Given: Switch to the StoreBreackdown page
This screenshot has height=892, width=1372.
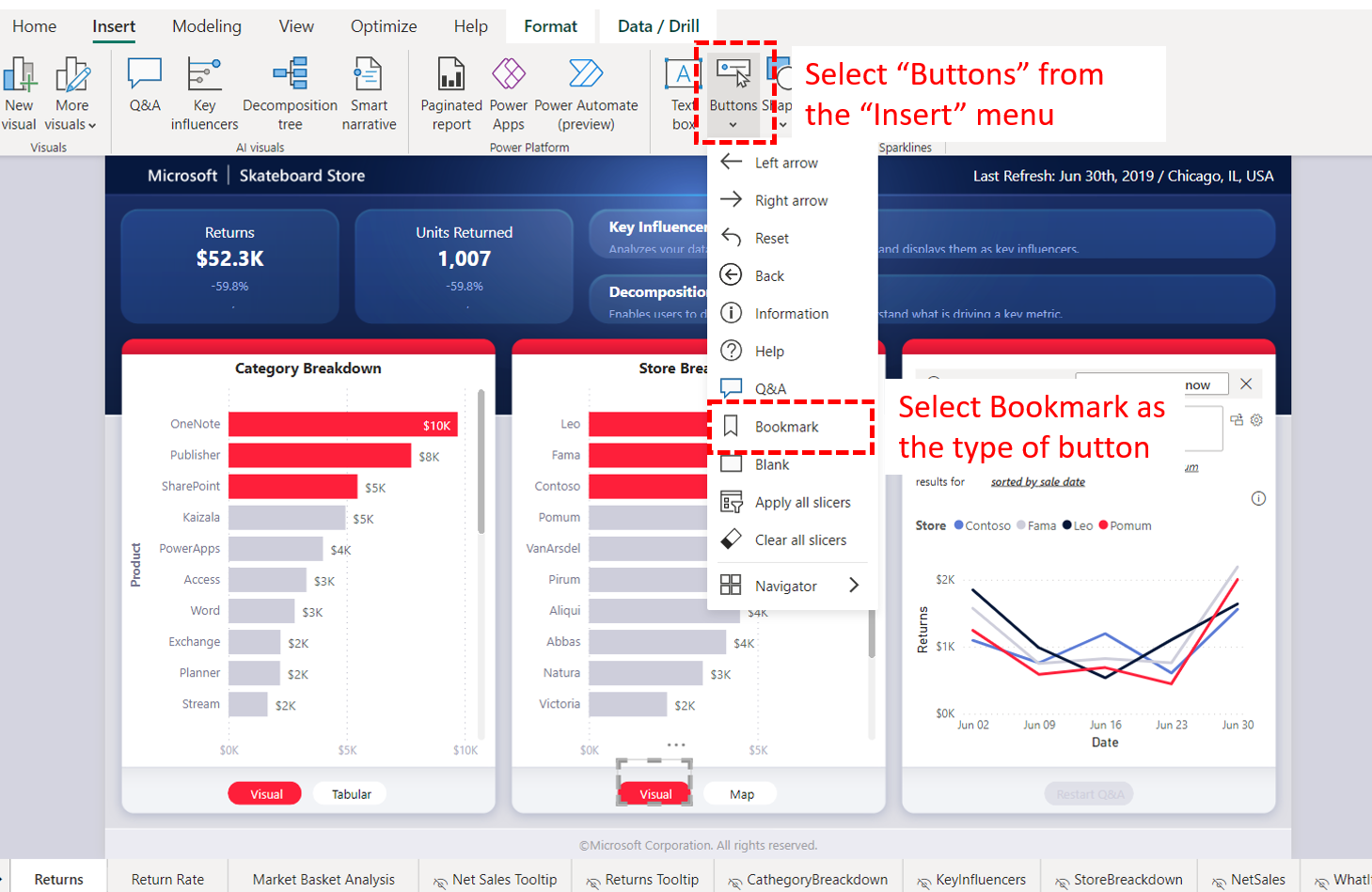Looking at the screenshot, I should [1119, 880].
